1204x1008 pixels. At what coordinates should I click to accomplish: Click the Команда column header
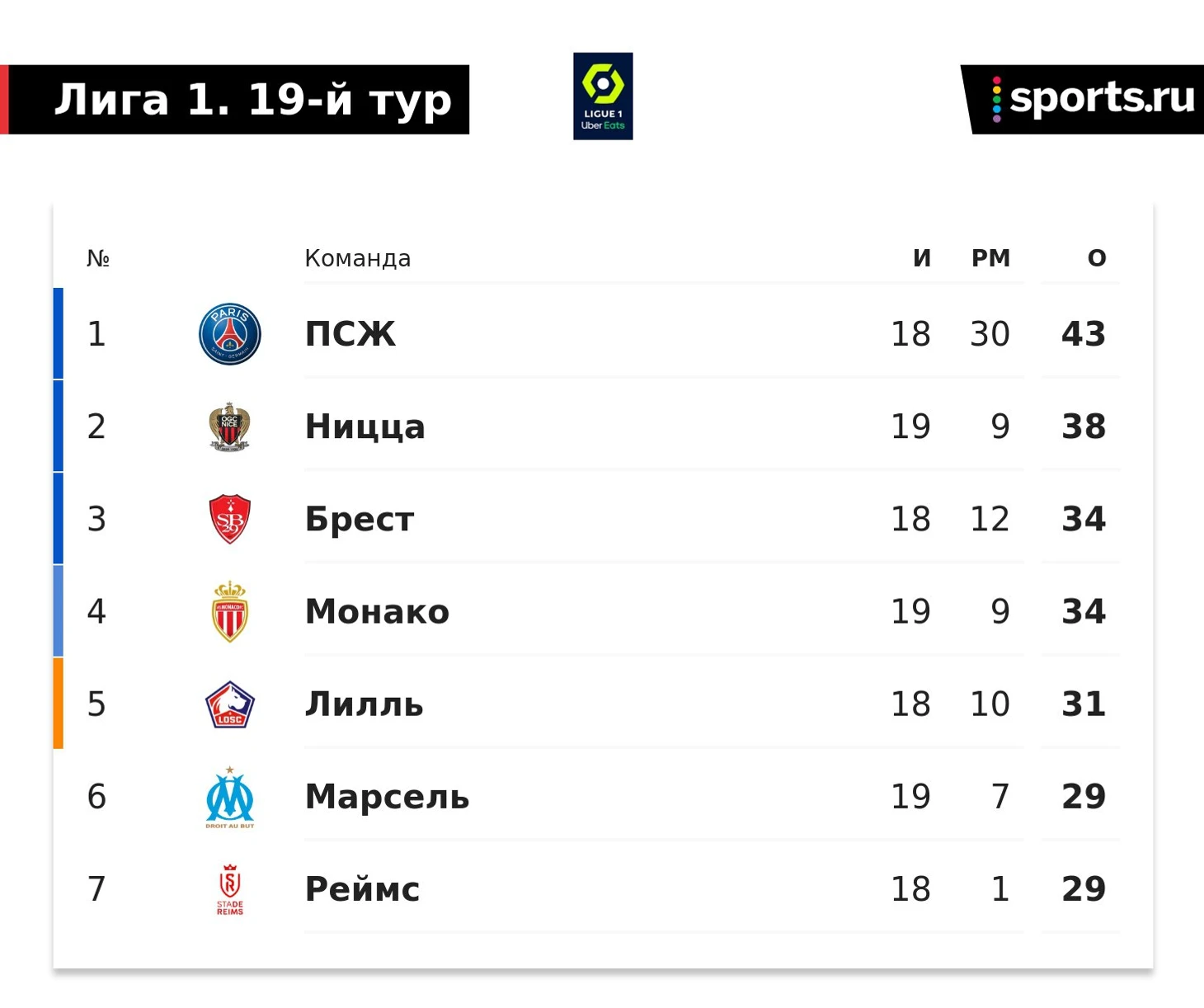(x=357, y=258)
